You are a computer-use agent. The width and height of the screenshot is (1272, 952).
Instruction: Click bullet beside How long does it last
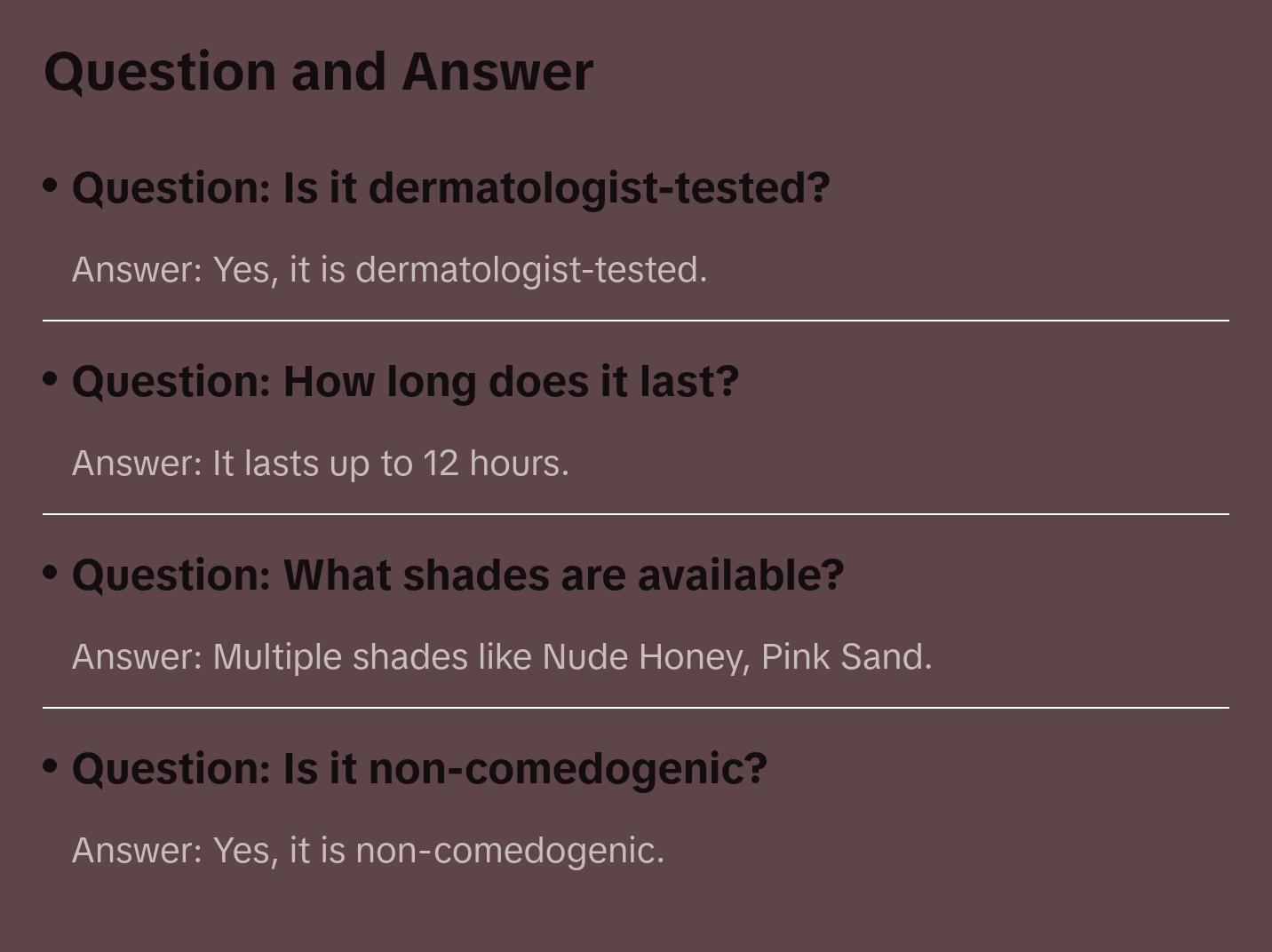tap(51, 378)
